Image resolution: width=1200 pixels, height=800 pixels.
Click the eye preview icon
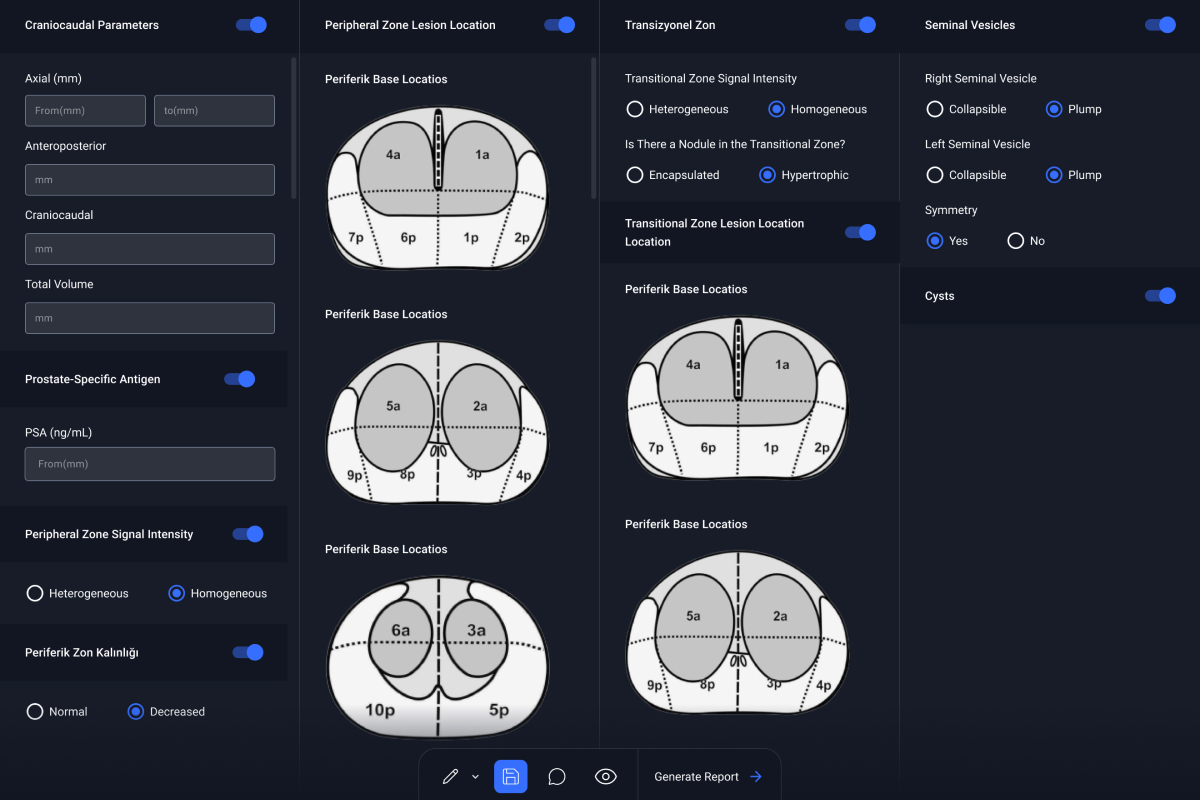605,777
